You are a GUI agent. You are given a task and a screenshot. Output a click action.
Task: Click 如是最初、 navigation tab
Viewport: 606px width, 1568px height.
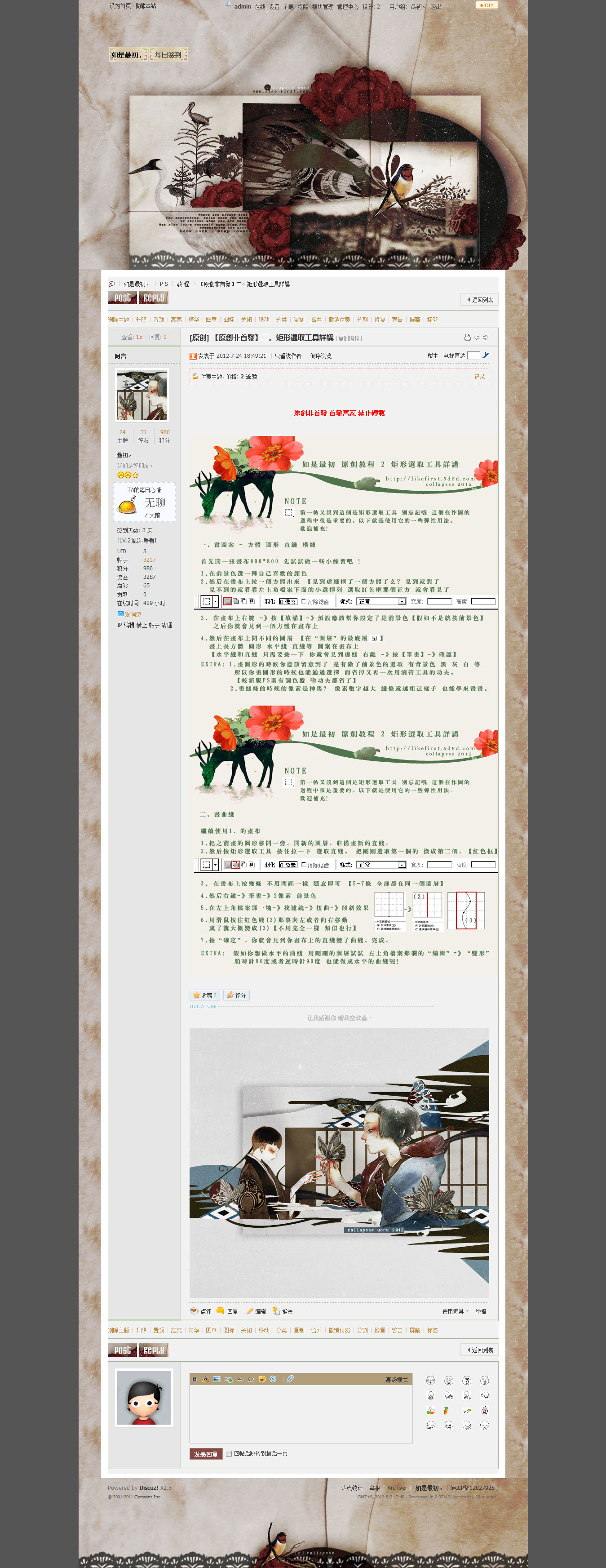click(128, 55)
